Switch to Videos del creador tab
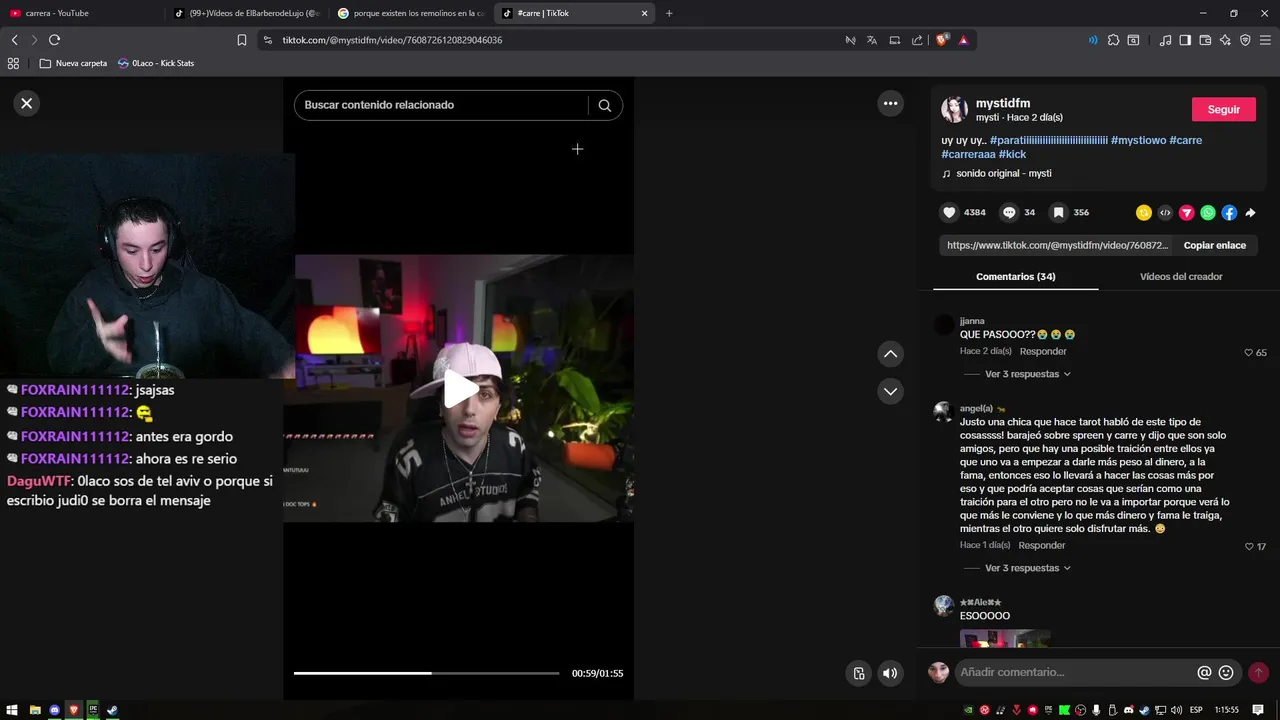Image resolution: width=1280 pixels, height=720 pixels. click(1181, 277)
